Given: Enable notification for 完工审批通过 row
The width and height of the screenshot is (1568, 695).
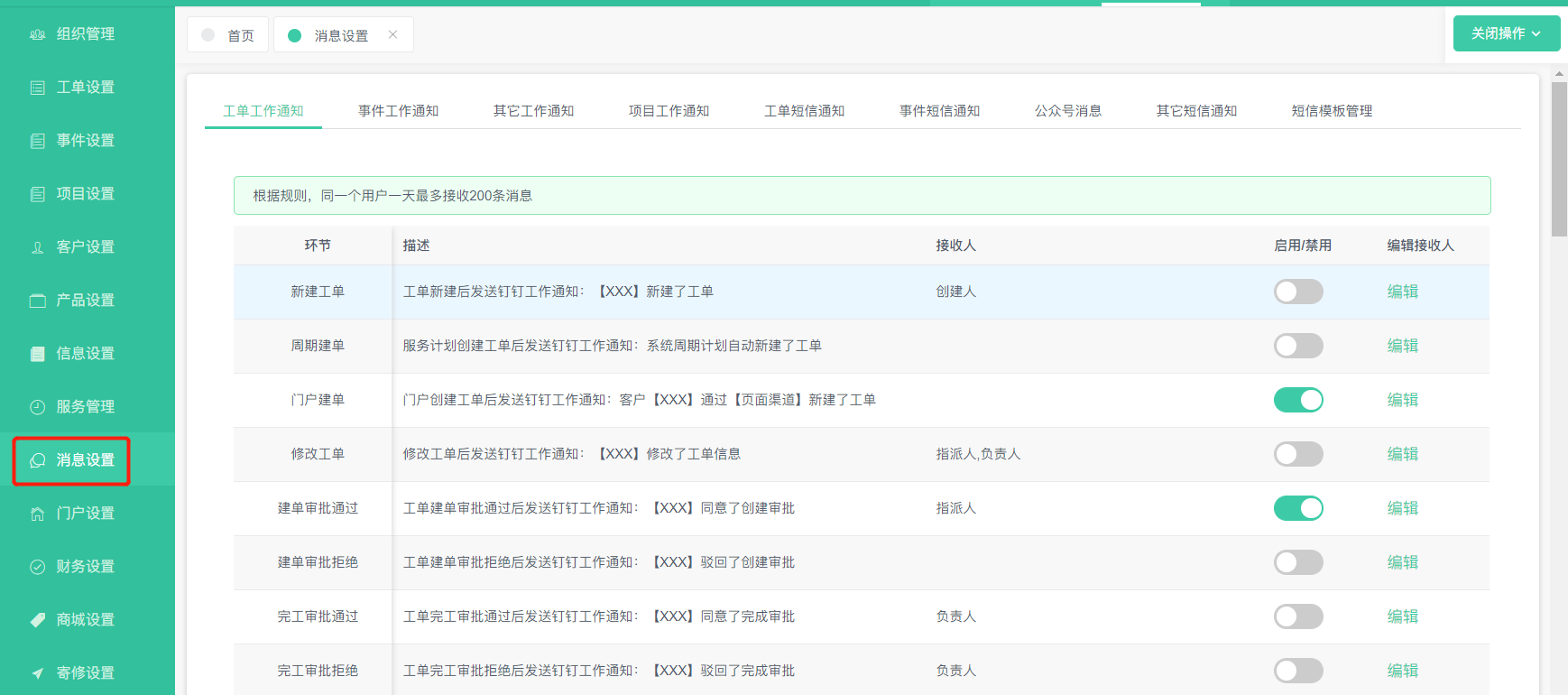Looking at the screenshot, I should (x=1298, y=616).
